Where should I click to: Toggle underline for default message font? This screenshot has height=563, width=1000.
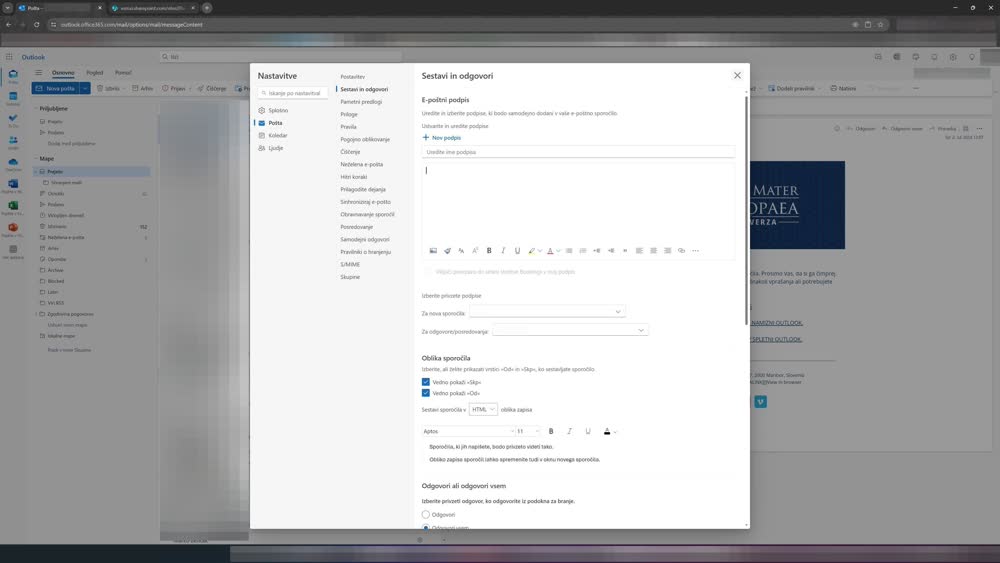(588, 431)
